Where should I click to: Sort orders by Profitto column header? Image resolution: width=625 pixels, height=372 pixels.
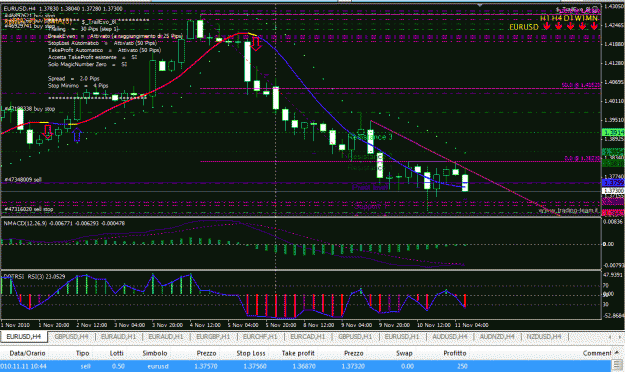pos(455,353)
